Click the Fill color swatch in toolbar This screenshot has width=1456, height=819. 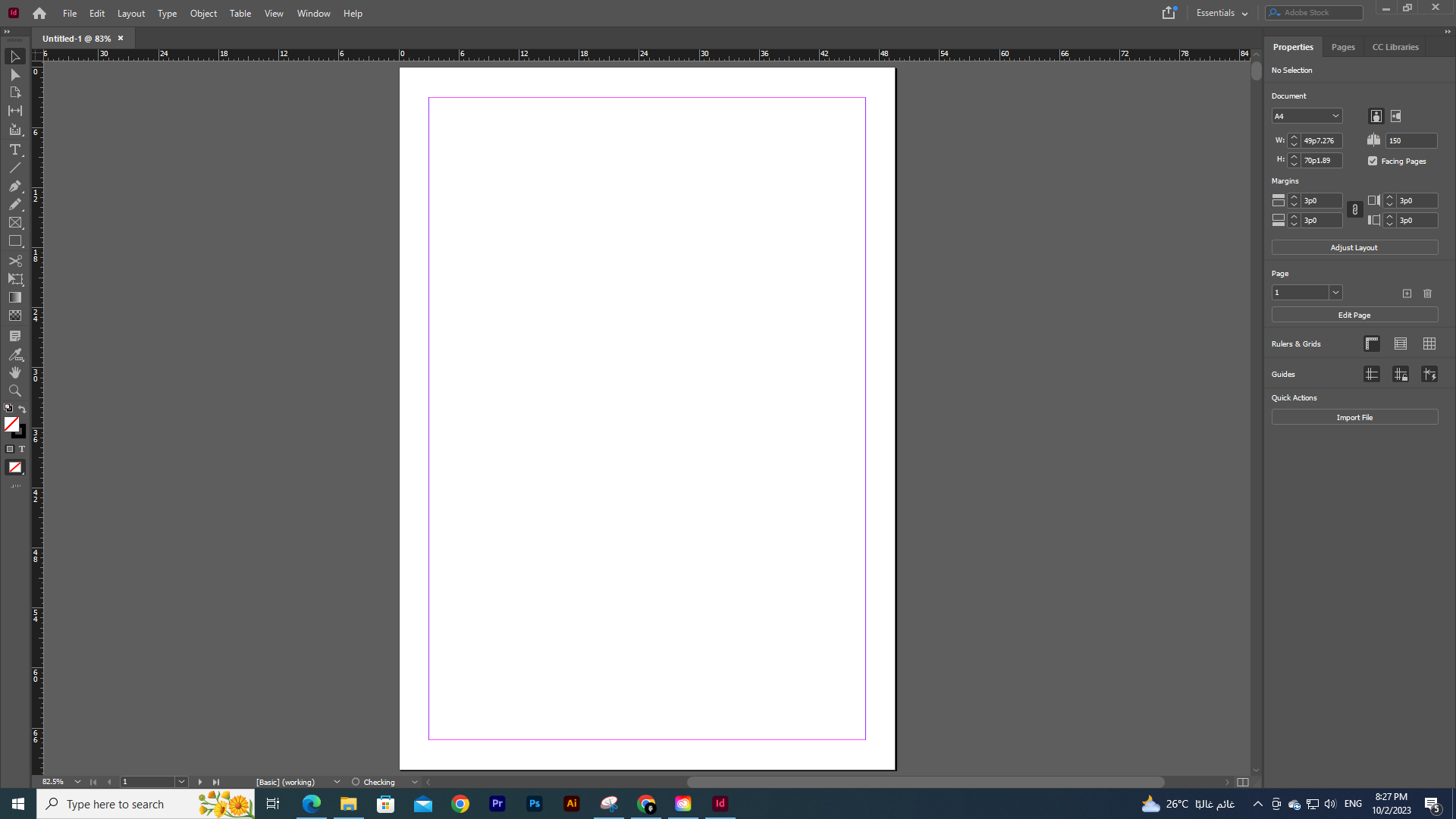pos(12,425)
